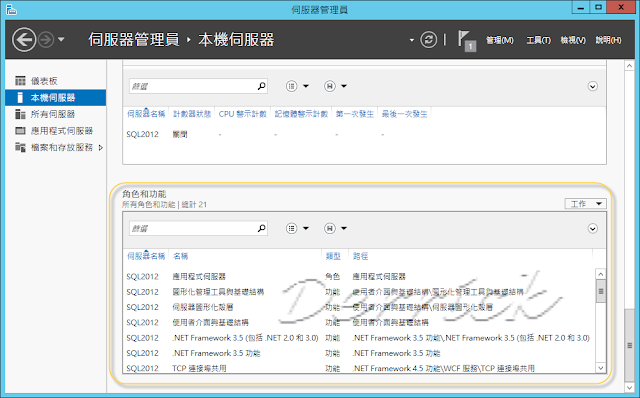Click the 應用程式伺服器 icon
Screen dimensions: 640x398
pos(20,131)
